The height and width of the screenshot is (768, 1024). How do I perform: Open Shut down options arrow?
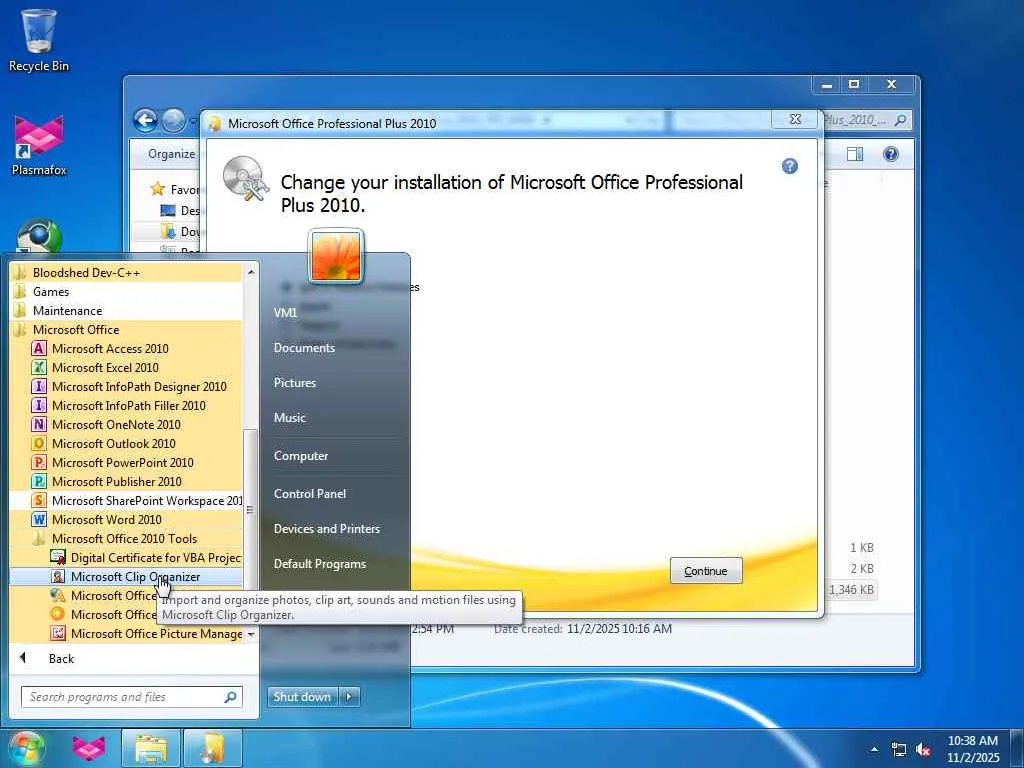tap(349, 697)
